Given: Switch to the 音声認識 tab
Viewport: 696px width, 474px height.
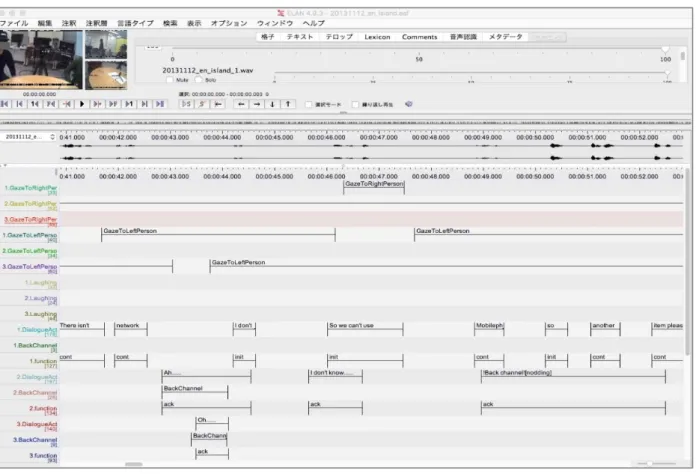Looking at the screenshot, I should pyautogui.click(x=463, y=37).
